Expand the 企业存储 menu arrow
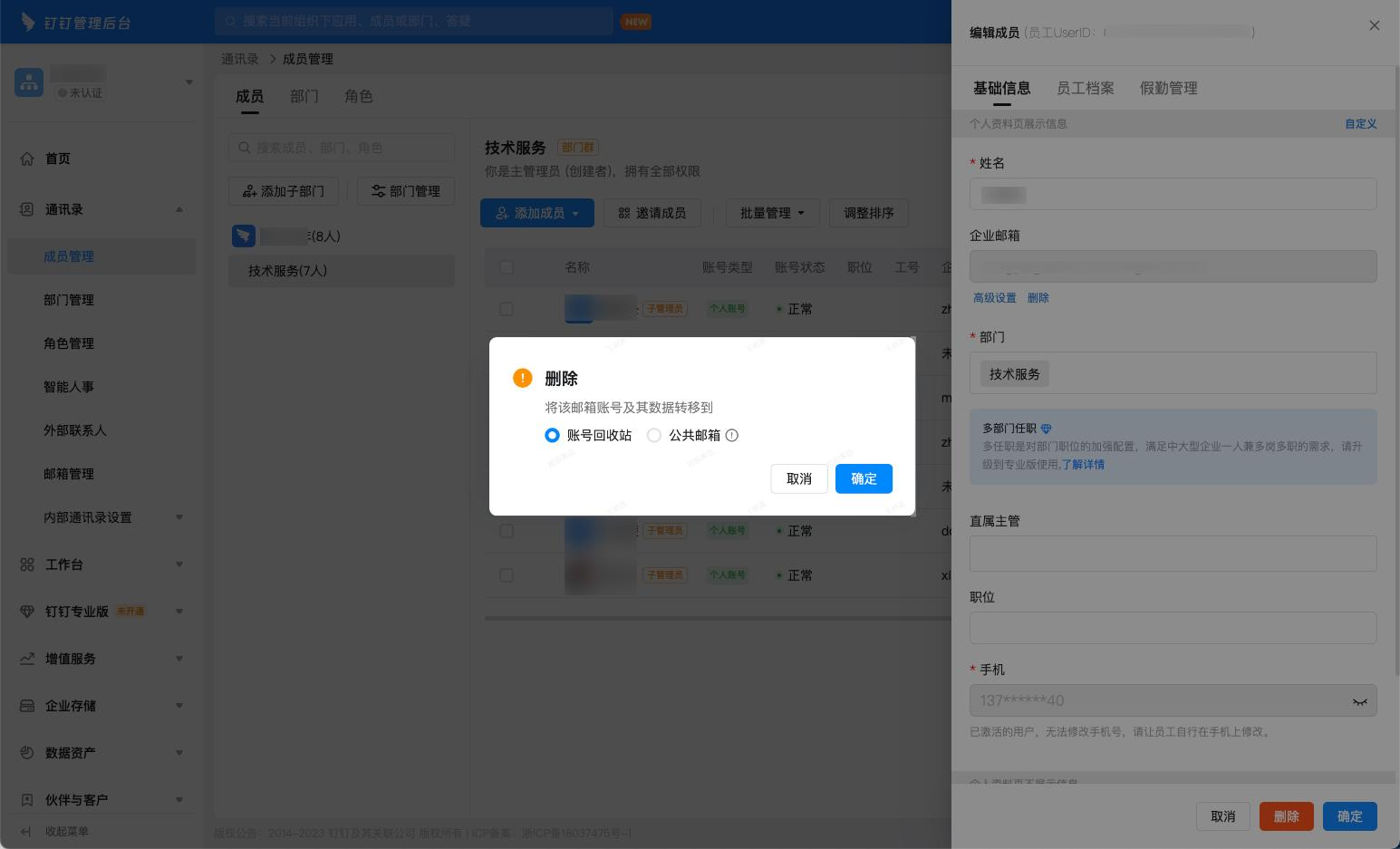This screenshot has height=849, width=1400. coord(179,706)
